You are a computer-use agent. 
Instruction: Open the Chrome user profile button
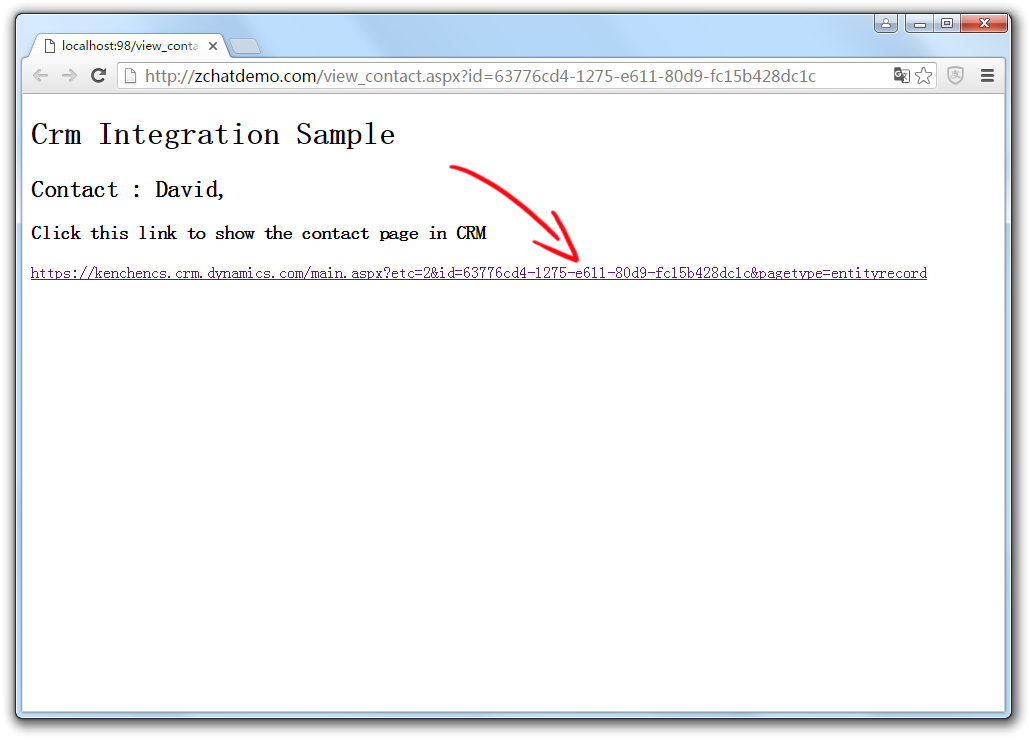pos(886,24)
